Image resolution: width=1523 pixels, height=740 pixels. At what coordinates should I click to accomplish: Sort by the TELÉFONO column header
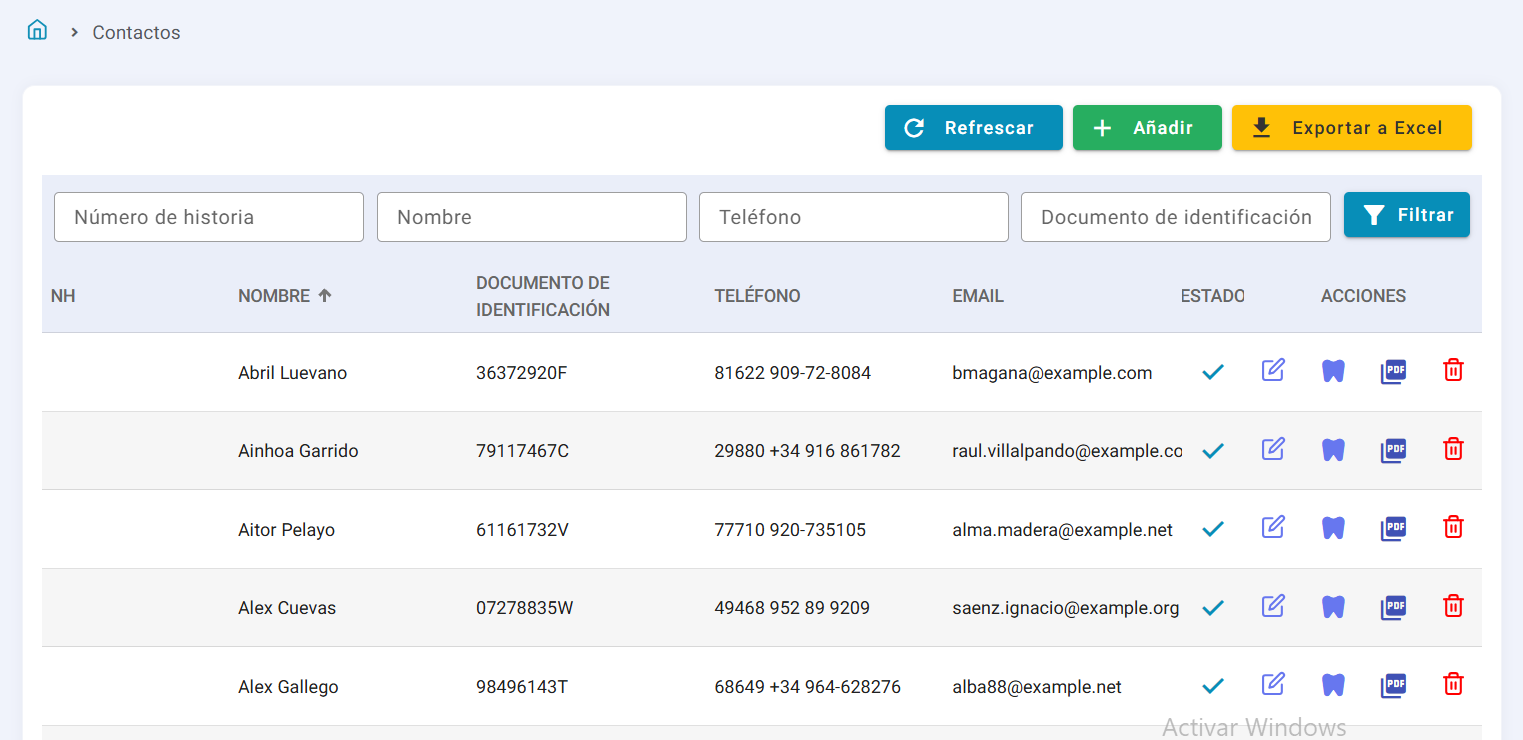click(757, 296)
